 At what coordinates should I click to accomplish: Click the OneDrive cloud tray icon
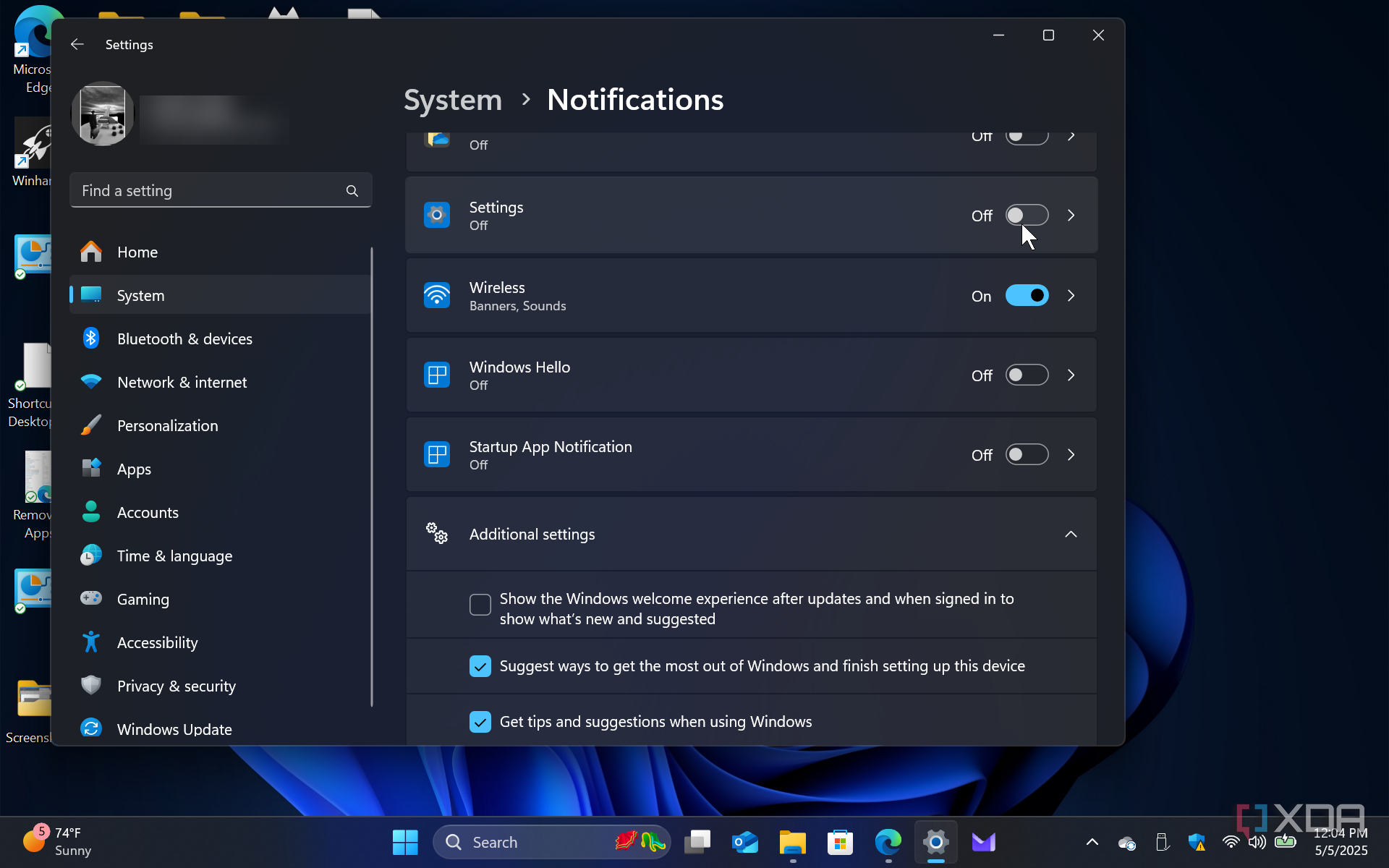pyautogui.click(x=1127, y=843)
